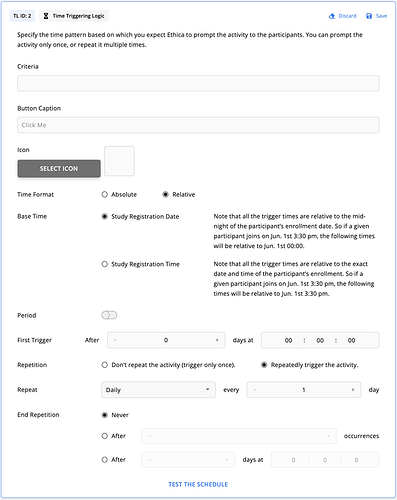
Task: Select Never for End Repetition
Action: 105,415
